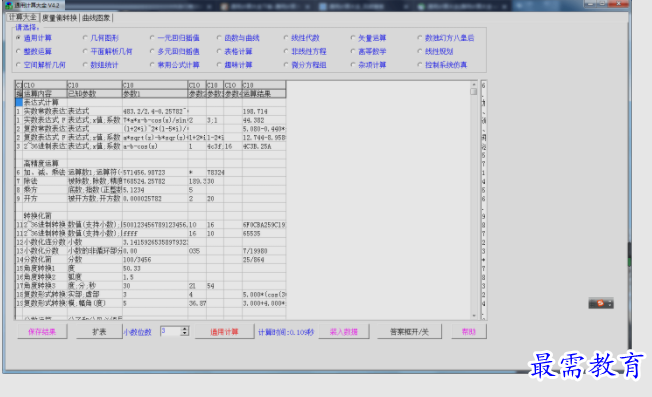
Task: Click the 小数位数 input box
Action: [170, 331]
